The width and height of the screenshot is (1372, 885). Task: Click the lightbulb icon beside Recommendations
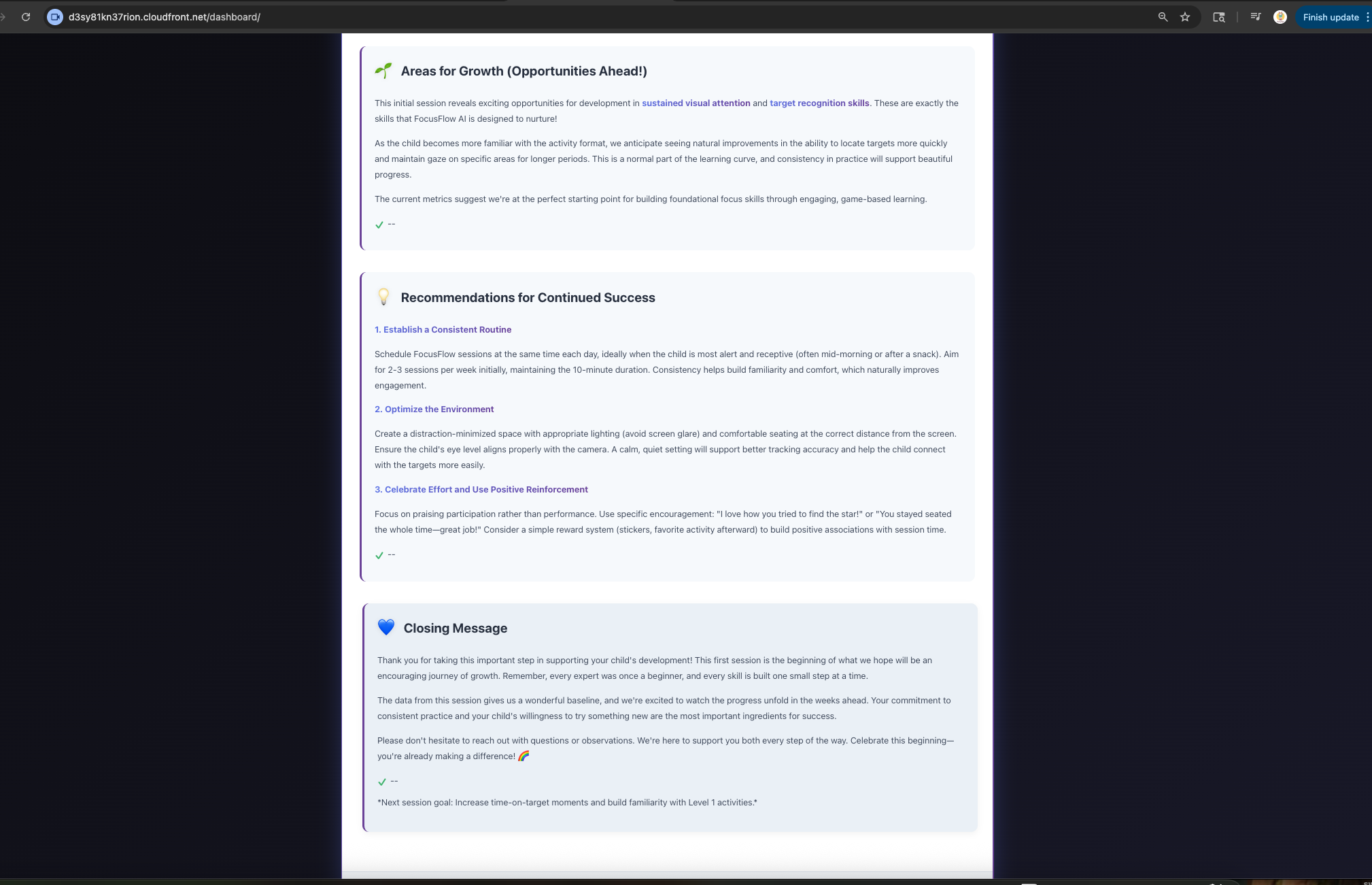pyautogui.click(x=383, y=297)
